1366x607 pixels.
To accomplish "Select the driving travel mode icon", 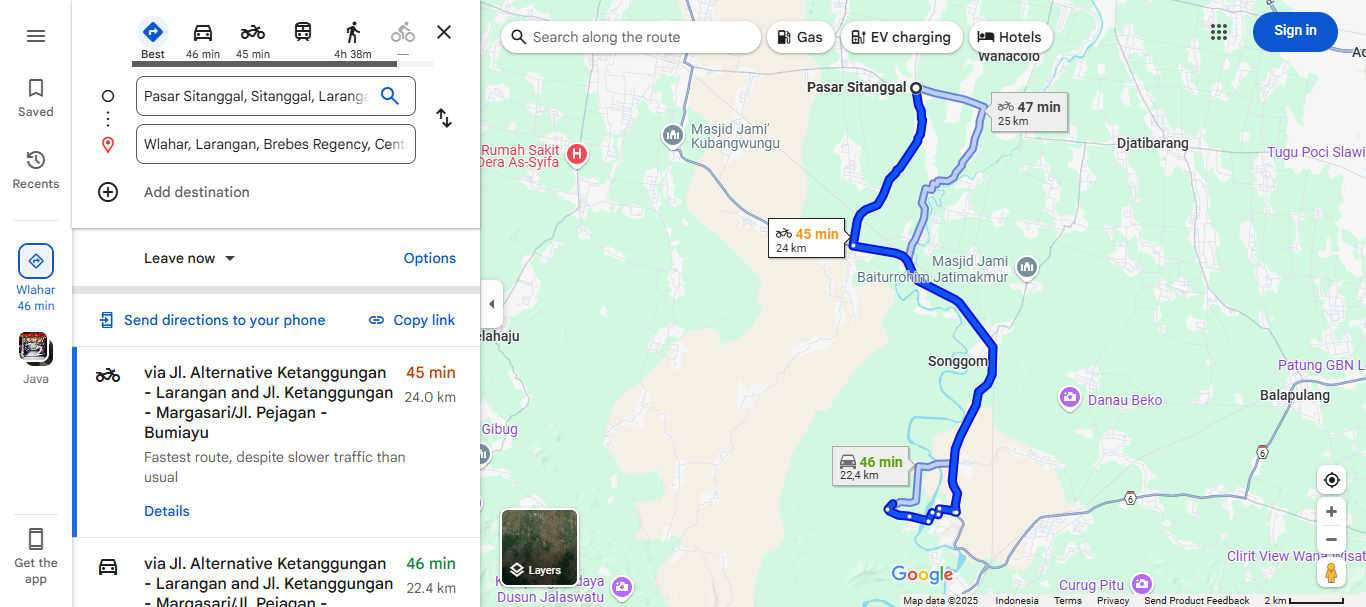I will [203, 32].
